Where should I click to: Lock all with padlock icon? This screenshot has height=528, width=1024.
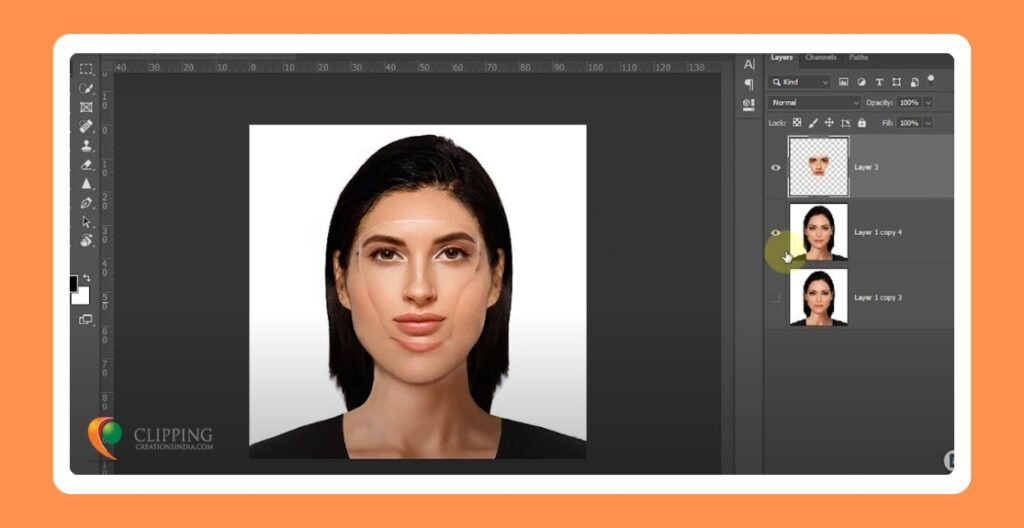pyautogui.click(x=861, y=122)
